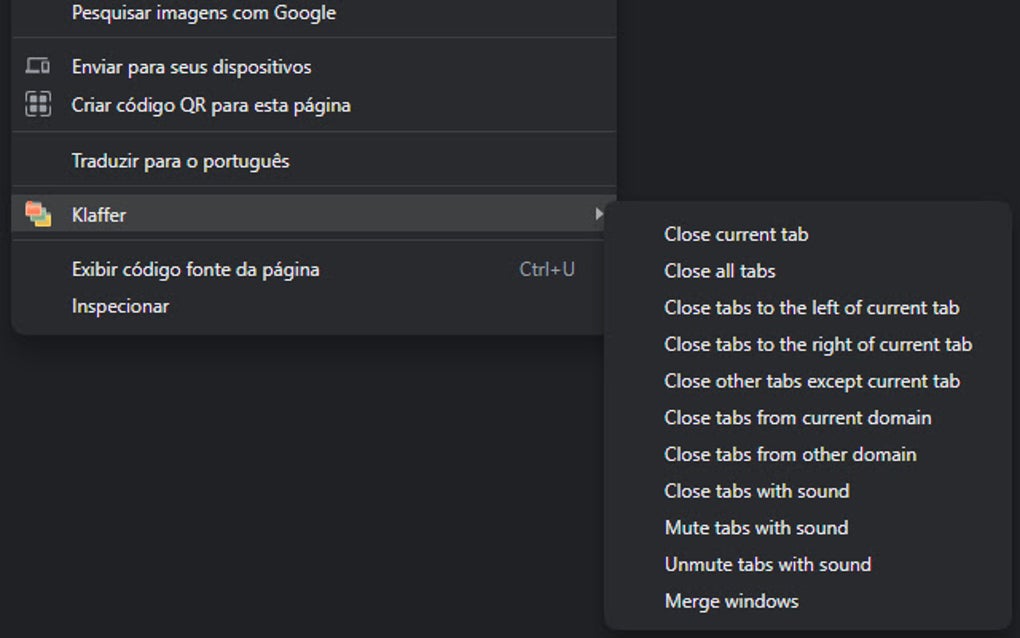1020x638 pixels.
Task: Choose Close current tab
Action: [x=737, y=234]
